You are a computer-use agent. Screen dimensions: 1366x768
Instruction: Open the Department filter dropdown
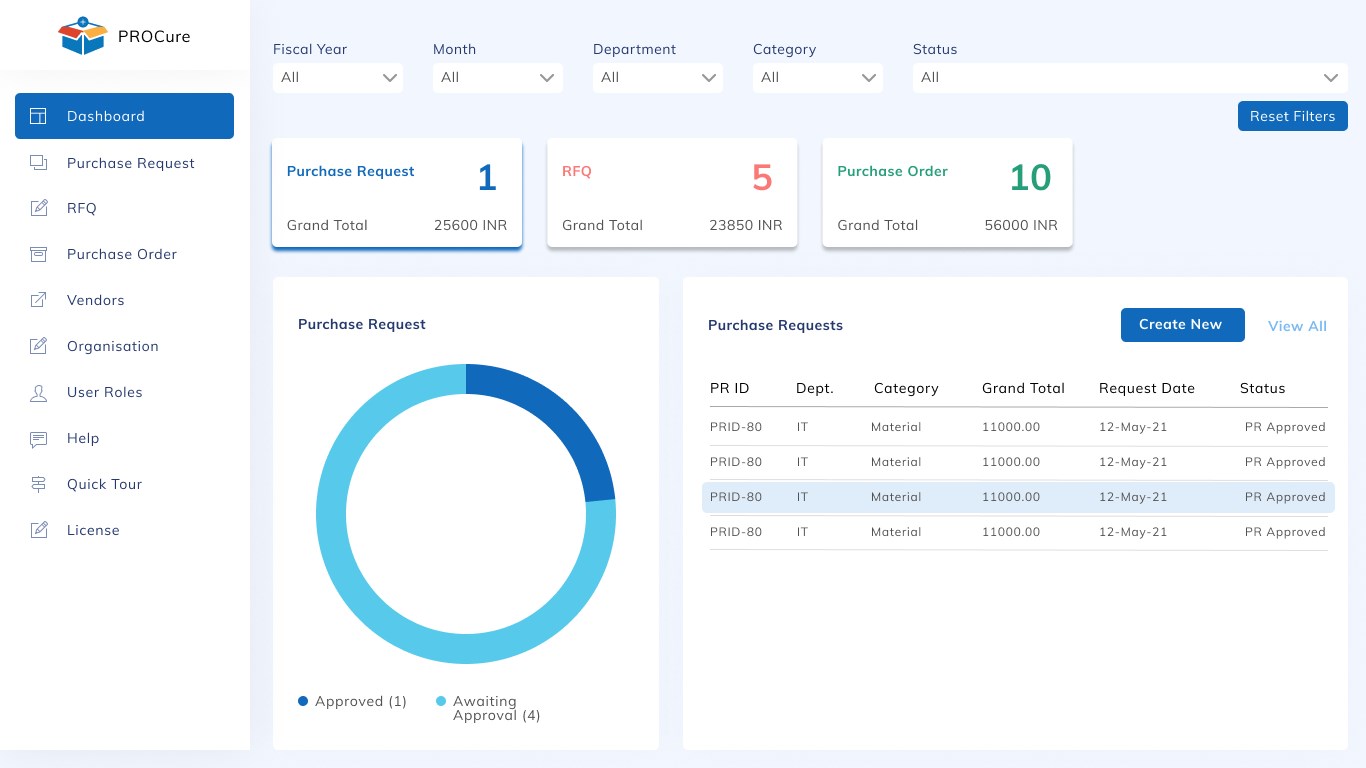click(x=658, y=77)
